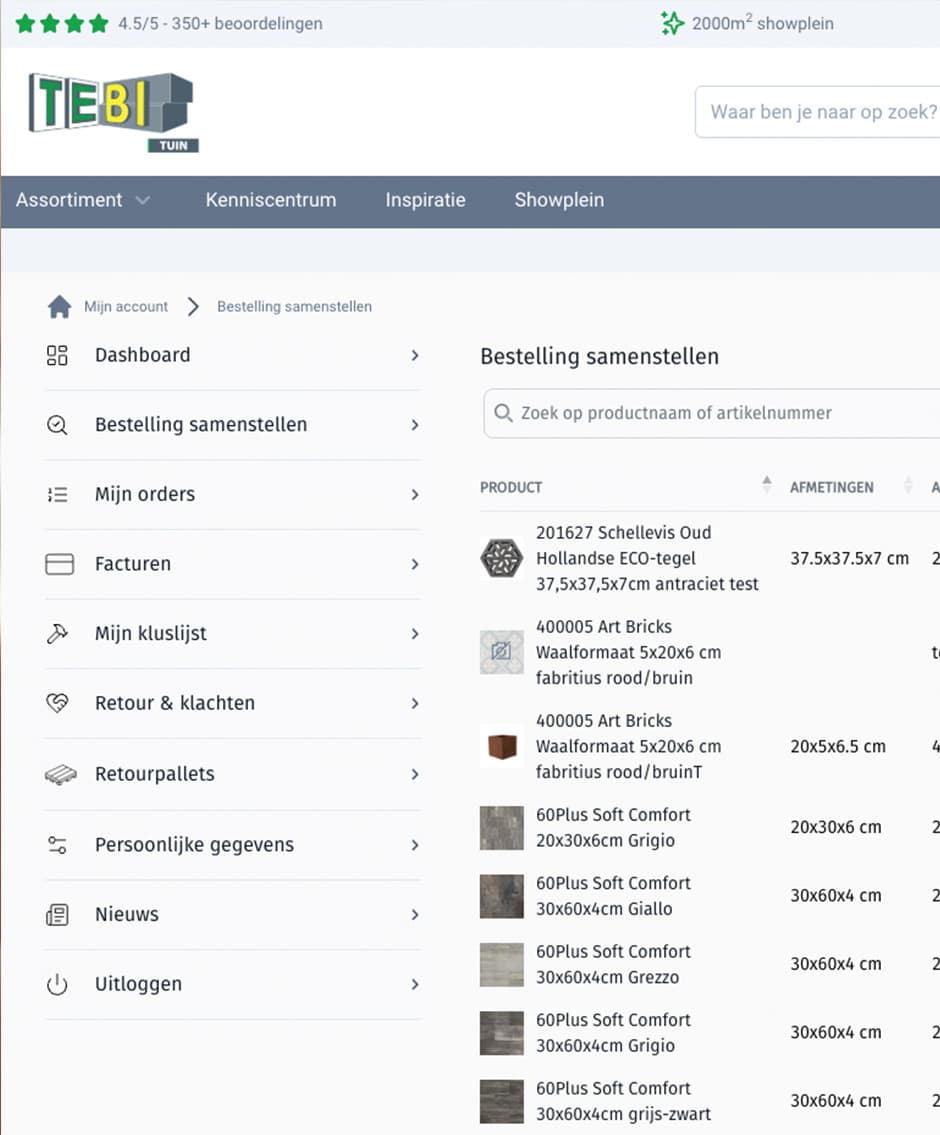This screenshot has height=1135, width=940.
Task: Click the Uitloggen power icon
Action: (x=57, y=985)
